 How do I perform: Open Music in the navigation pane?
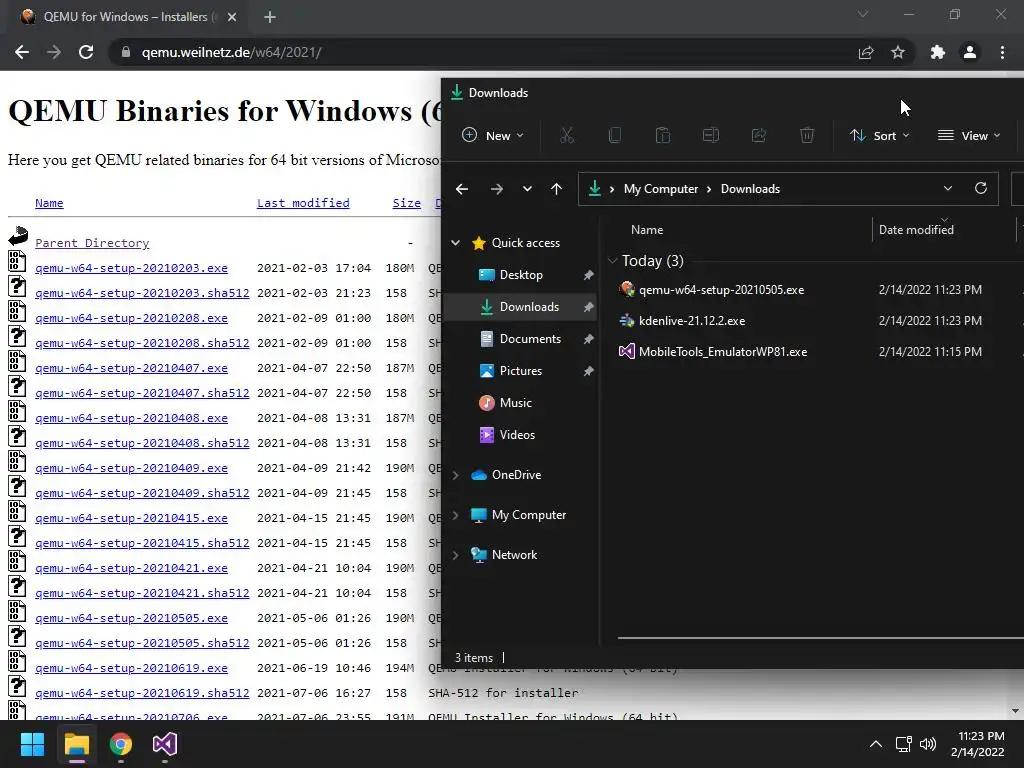point(520,402)
